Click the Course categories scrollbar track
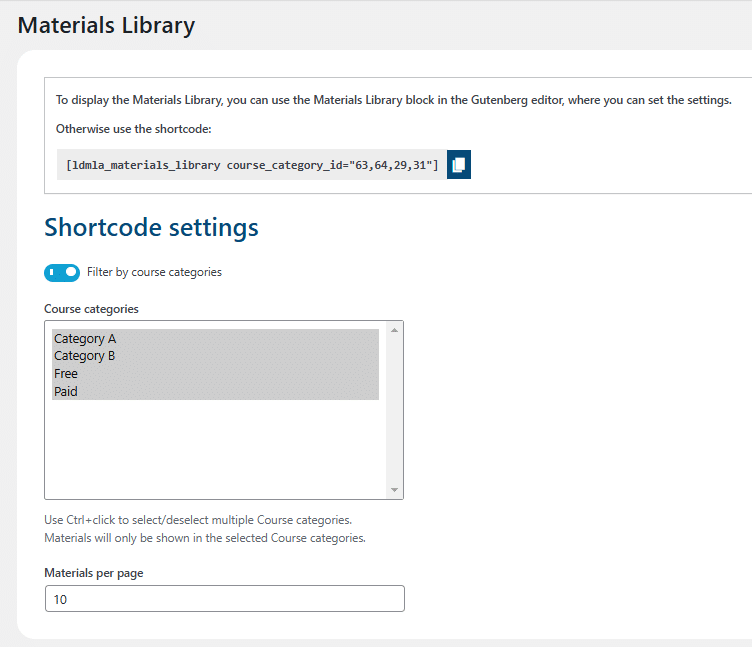The height and width of the screenshot is (647, 752). (x=394, y=410)
